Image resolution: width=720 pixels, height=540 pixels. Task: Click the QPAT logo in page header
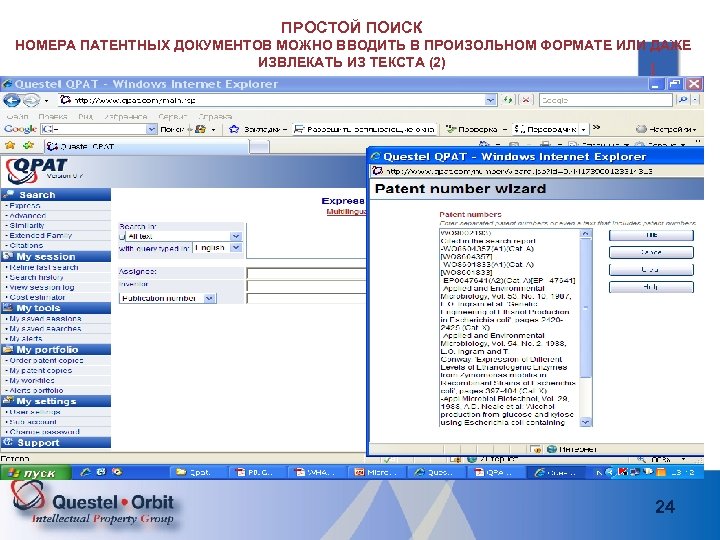point(37,170)
